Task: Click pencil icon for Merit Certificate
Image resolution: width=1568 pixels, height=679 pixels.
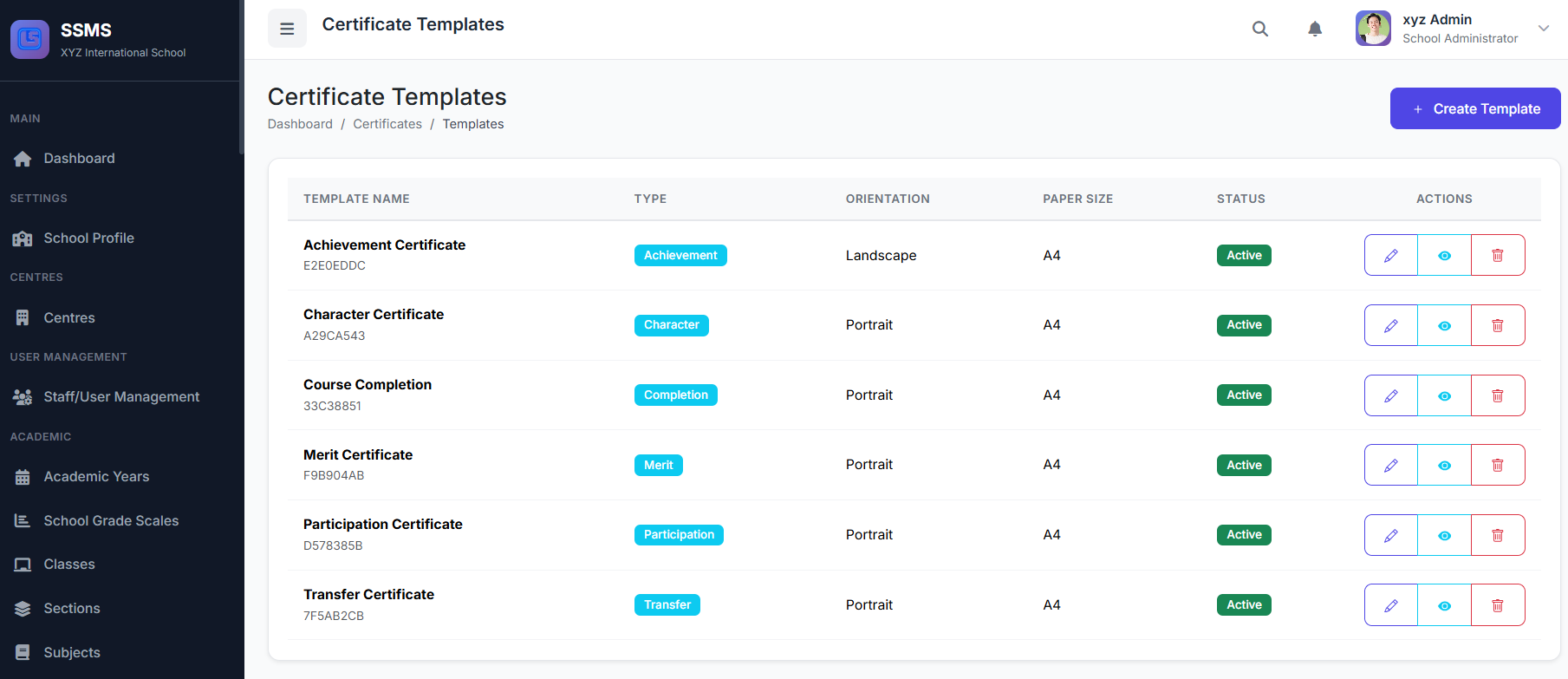Action: point(1390,465)
